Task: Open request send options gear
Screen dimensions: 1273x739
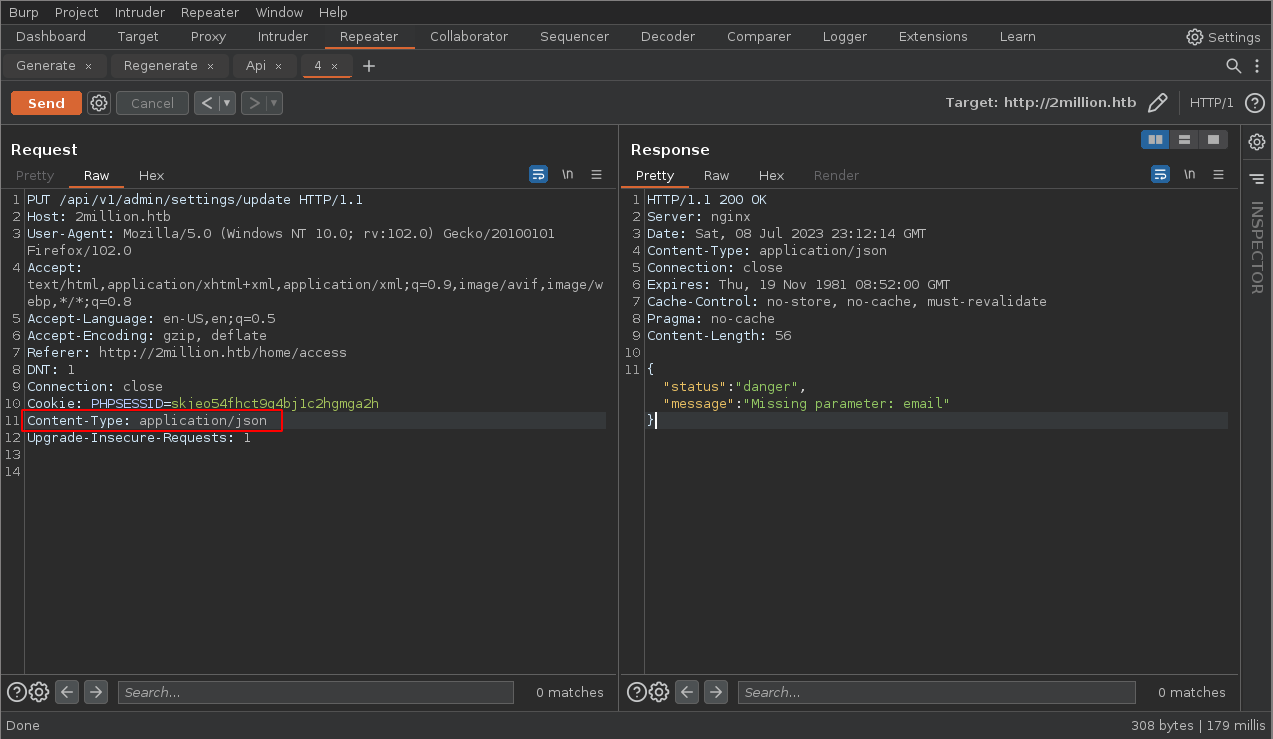Action: [x=99, y=103]
